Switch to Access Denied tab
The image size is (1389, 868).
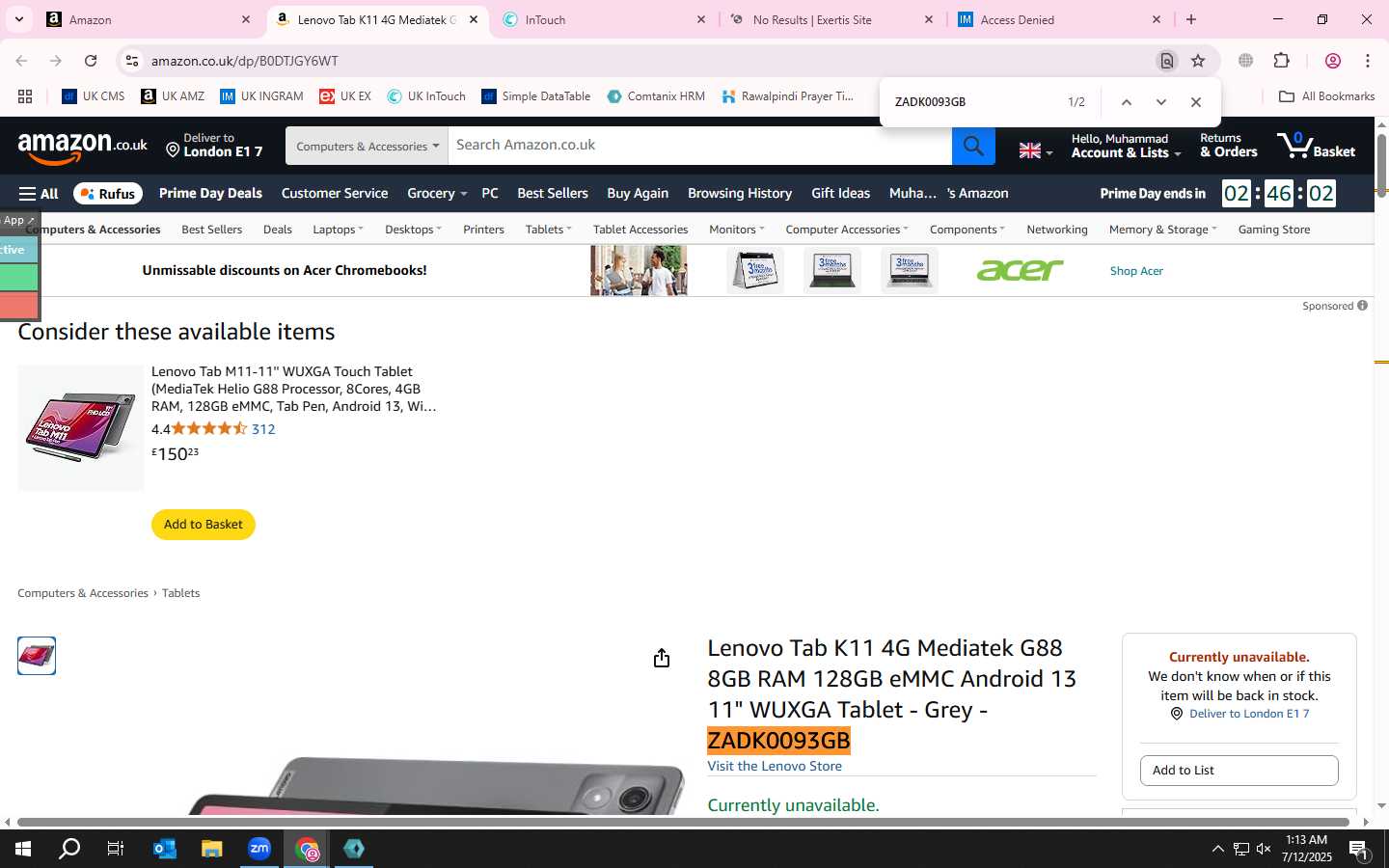coord(1059,19)
